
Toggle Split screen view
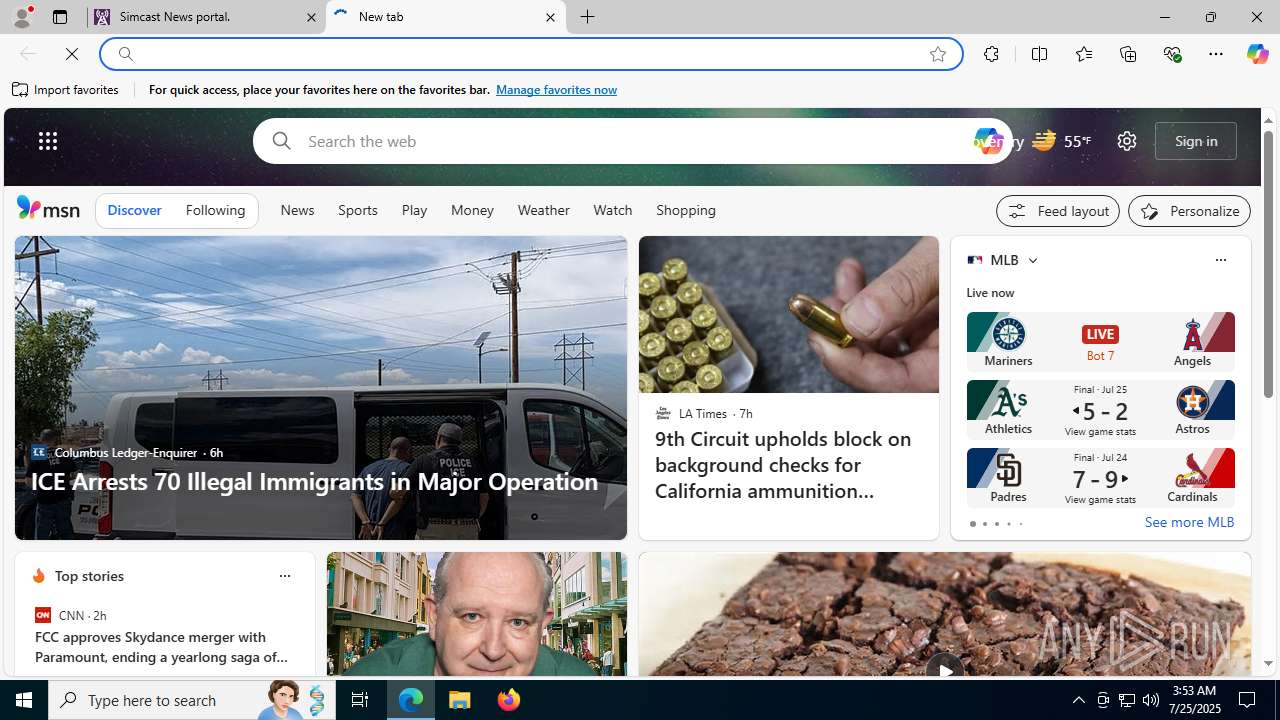(1039, 54)
